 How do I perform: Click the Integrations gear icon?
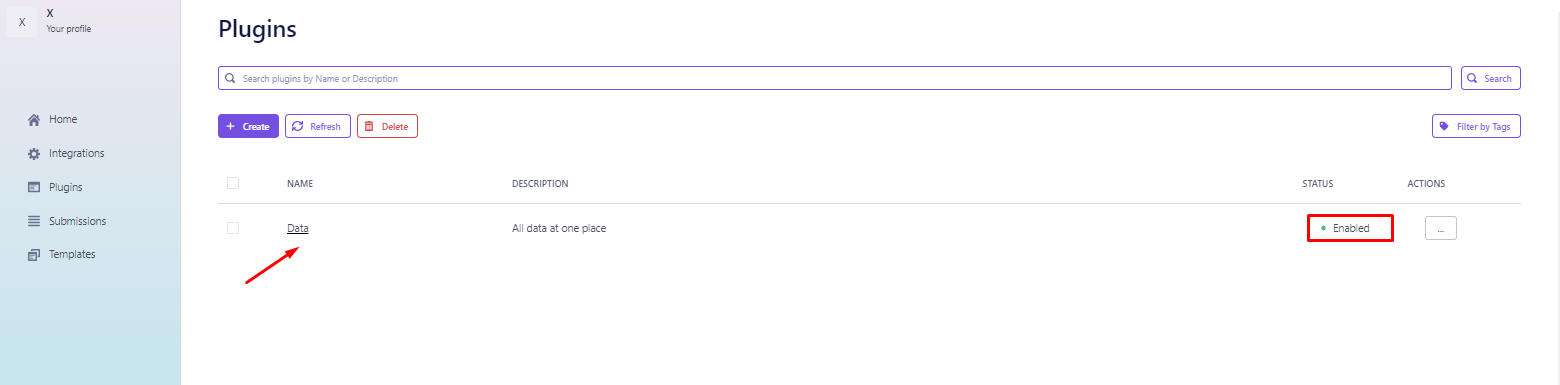pos(34,154)
